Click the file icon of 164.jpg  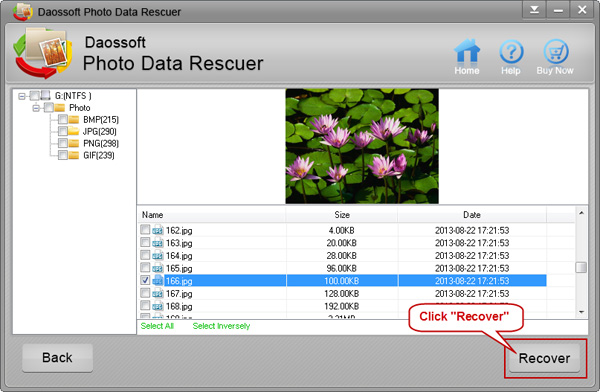pos(158,255)
